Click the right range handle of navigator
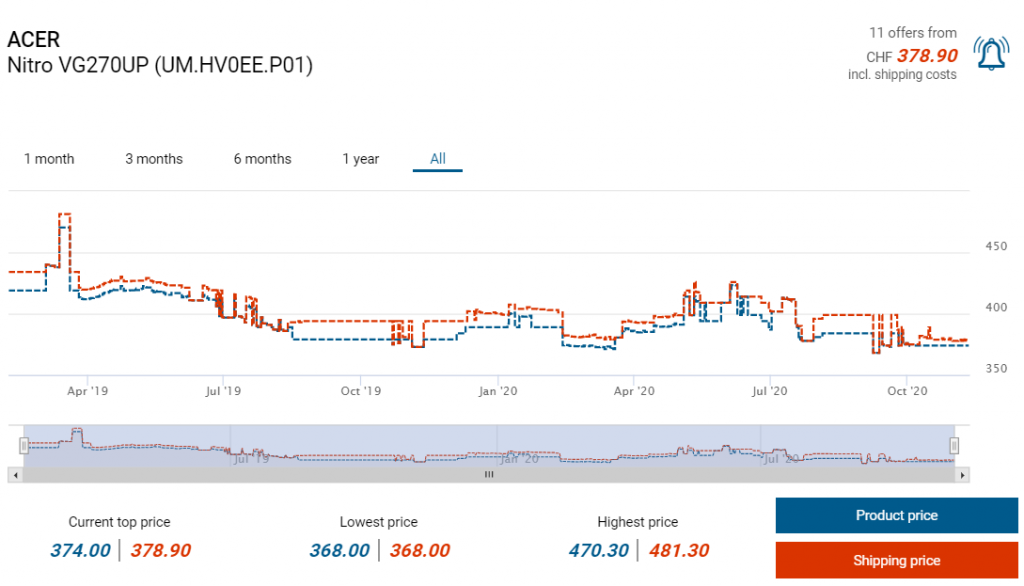Screen dimensions: 1024x586 click(x=954, y=445)
